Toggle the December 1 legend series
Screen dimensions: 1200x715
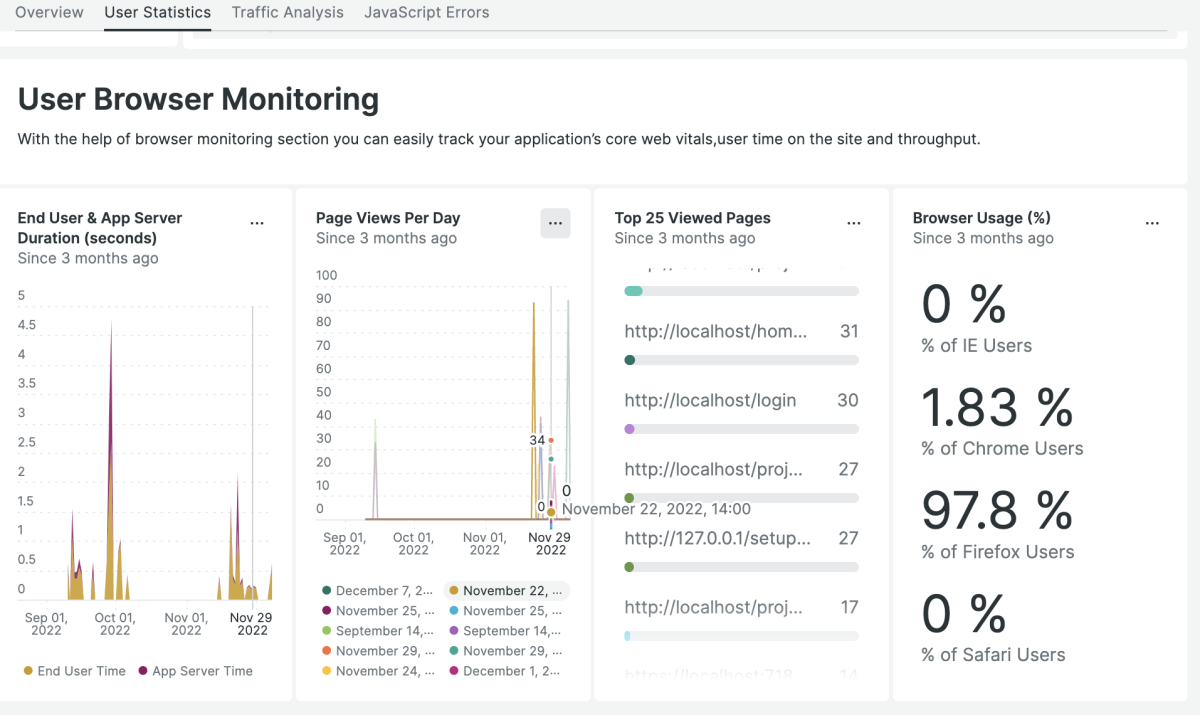(x=506, y=671)
